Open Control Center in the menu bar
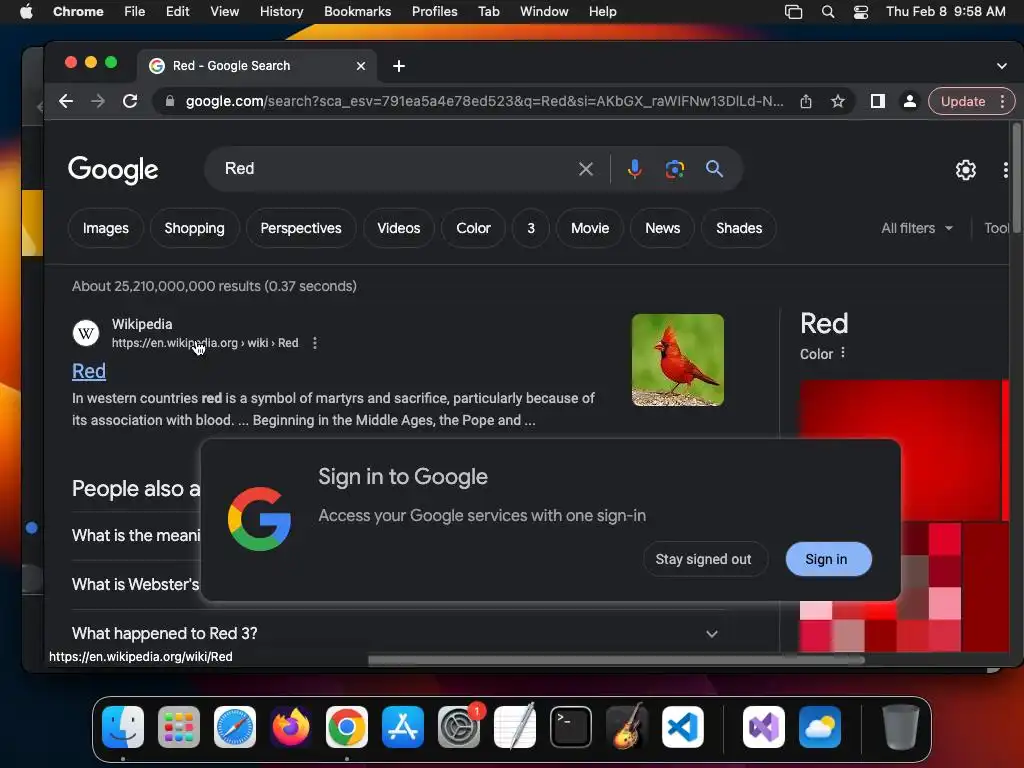The width and height of the screenshot is (1024, 768). tap(861, 12)
